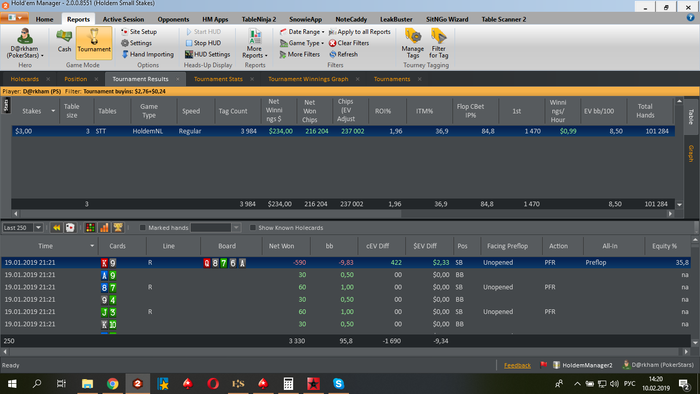Click Stop HUD
The height and width of the screenshot is (394, 700).
(x=203, y=43)
